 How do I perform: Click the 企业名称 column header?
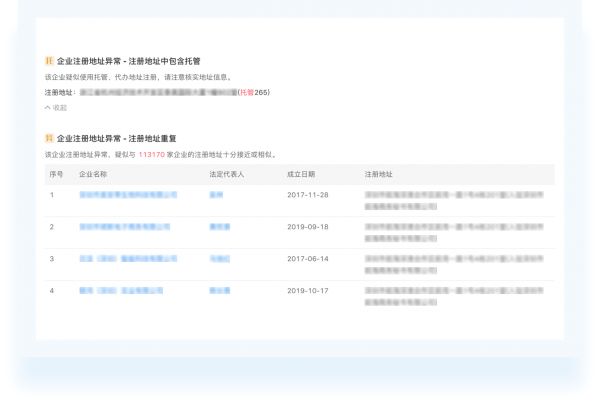pos(94,174)
